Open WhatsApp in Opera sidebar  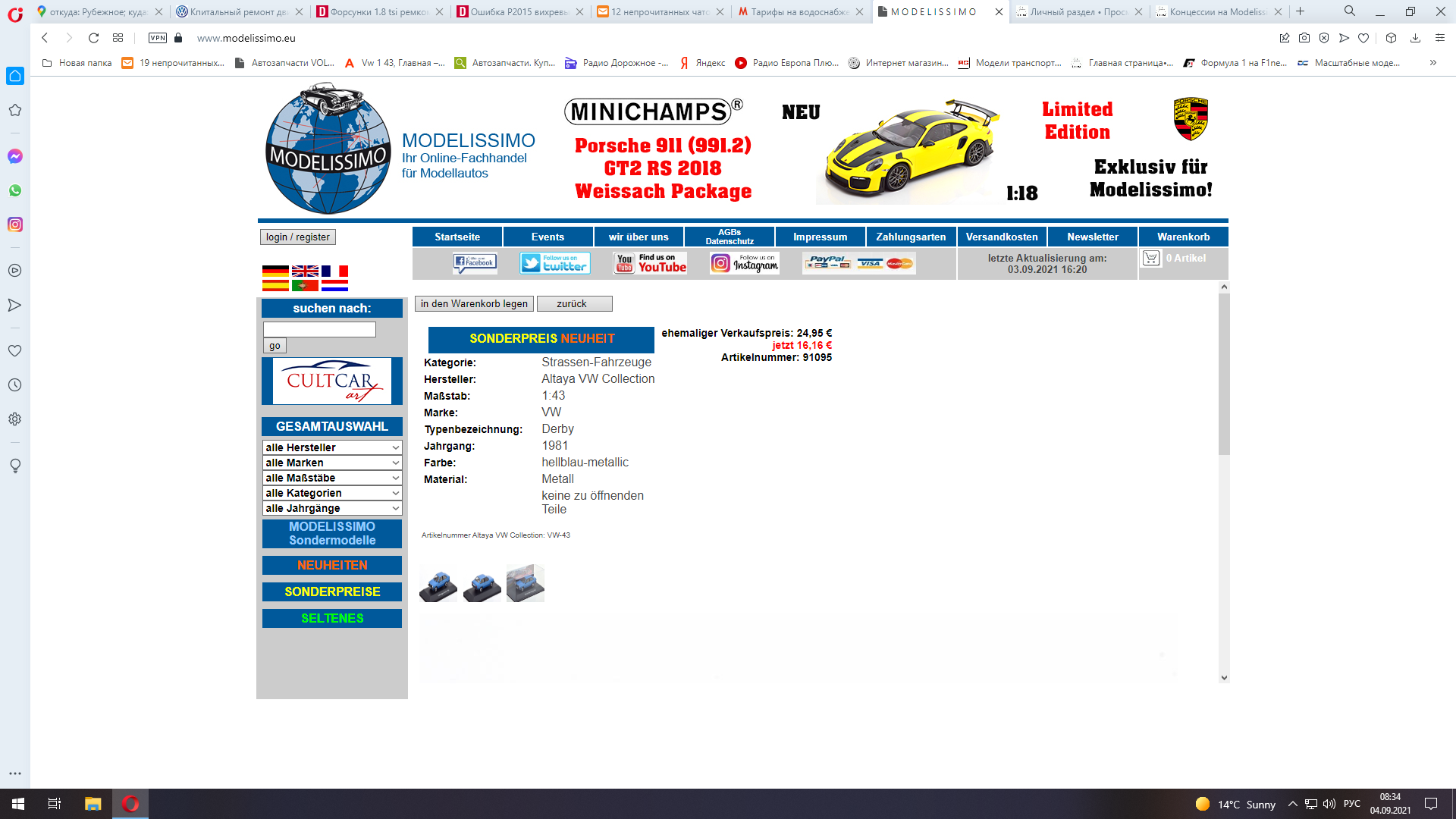(x=15, y=190)
